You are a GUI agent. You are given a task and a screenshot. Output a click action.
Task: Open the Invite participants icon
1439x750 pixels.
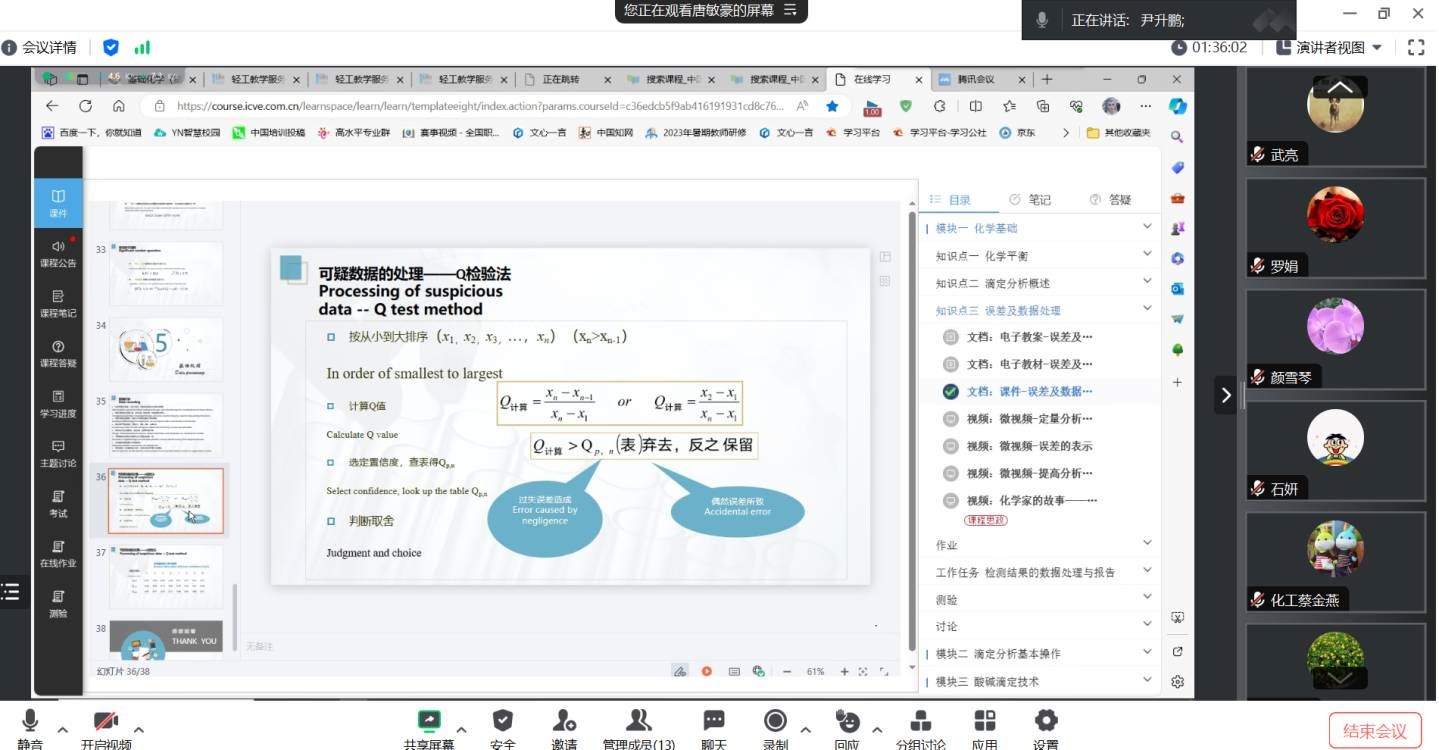click(564, 722)
